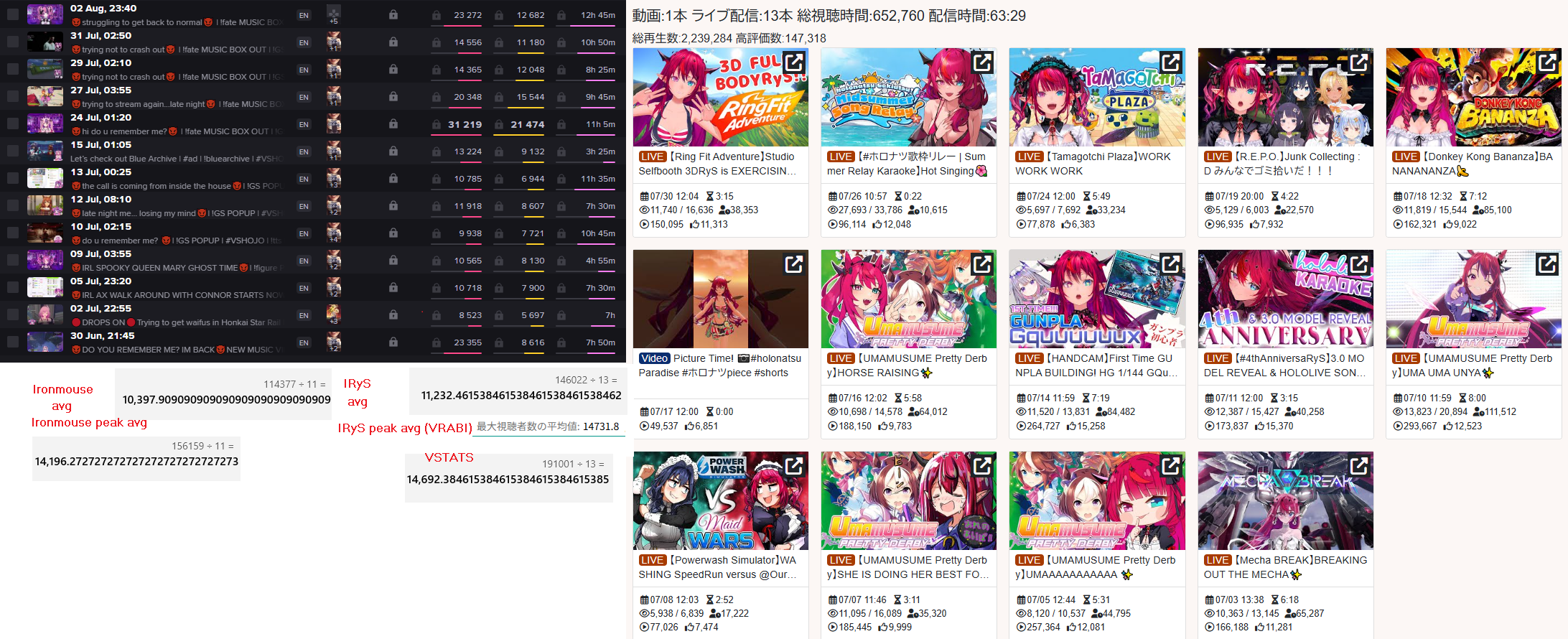
Task: Check the box beside the 12 Jul, 08:10 stream
Action: tap(13, 205)
